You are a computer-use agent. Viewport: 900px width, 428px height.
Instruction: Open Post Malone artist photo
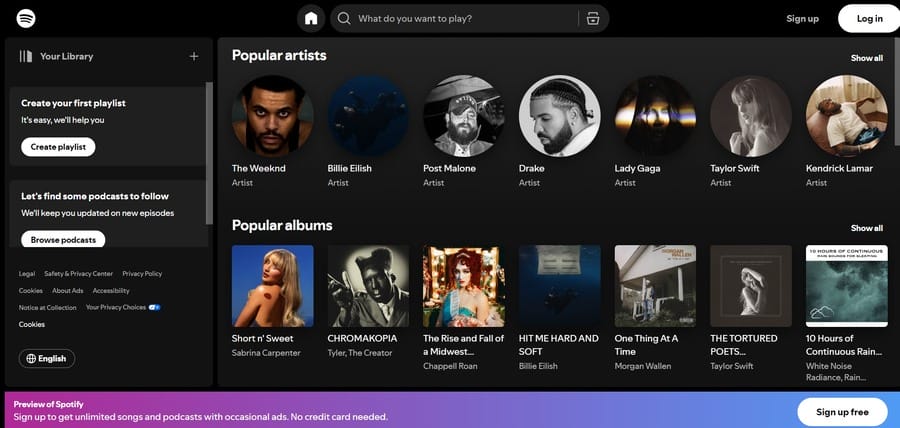pyautogui.click(x=464, y=116)
